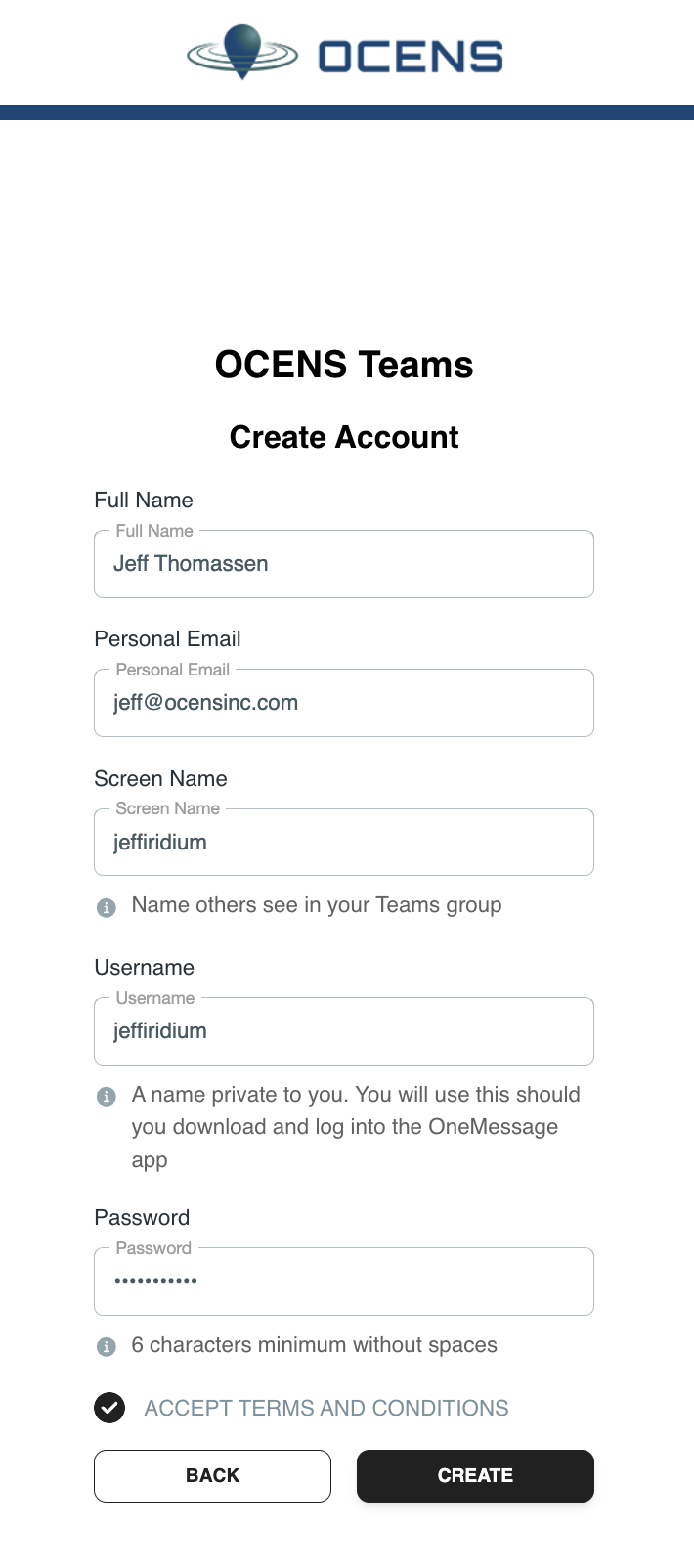This screenshot has height=1568, width=694.
Task: Focus the Password input field
Action: pos(344,1282)
